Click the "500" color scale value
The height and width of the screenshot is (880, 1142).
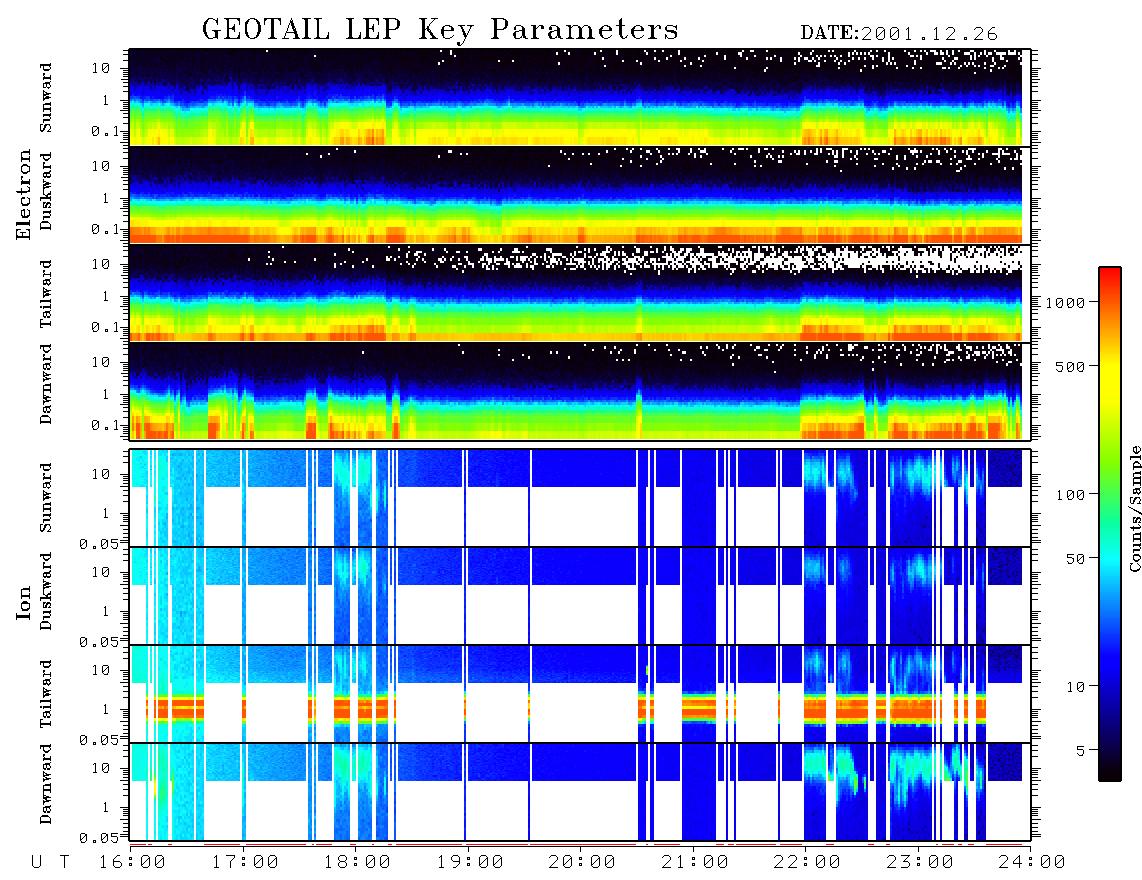(x=1070, y=366)
